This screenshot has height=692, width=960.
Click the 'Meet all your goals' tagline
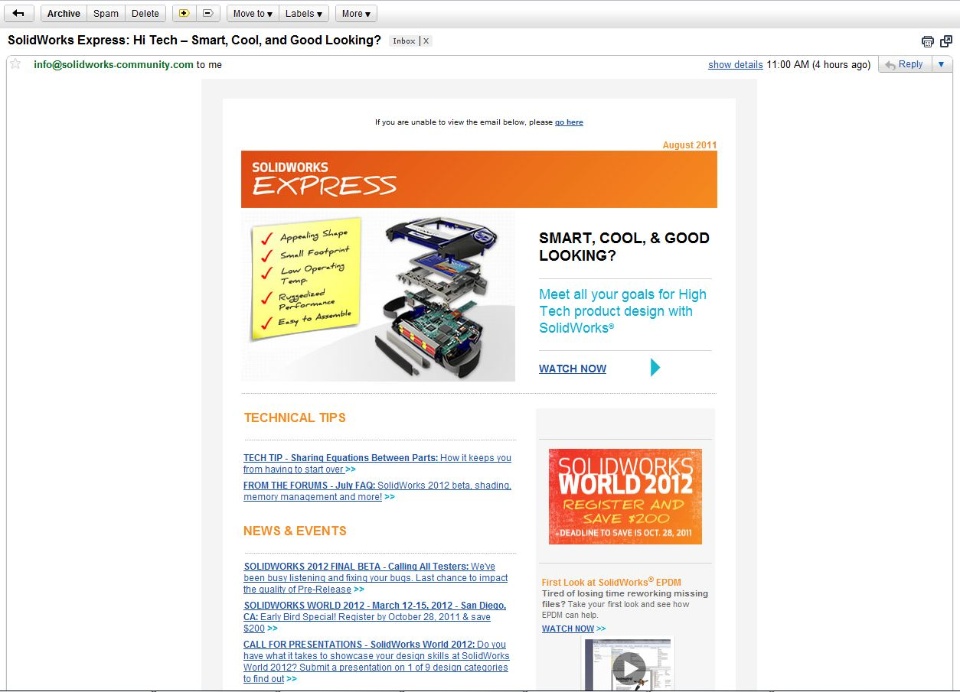click(x=623, y=311)
